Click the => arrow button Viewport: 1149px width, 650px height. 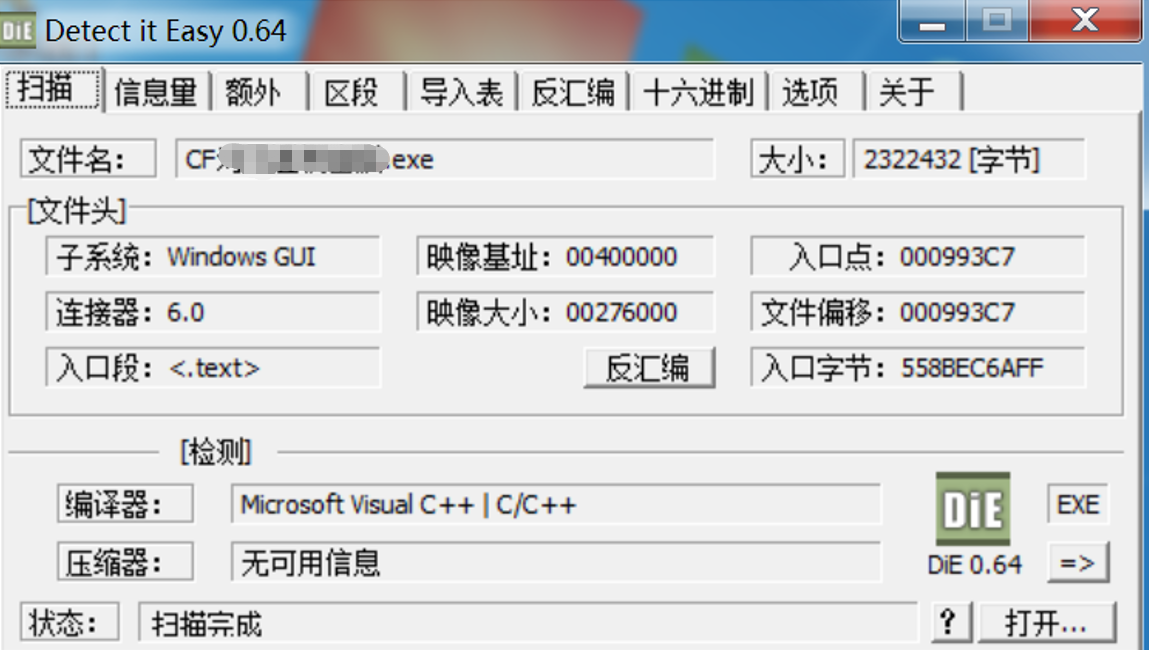[1078, 563]
